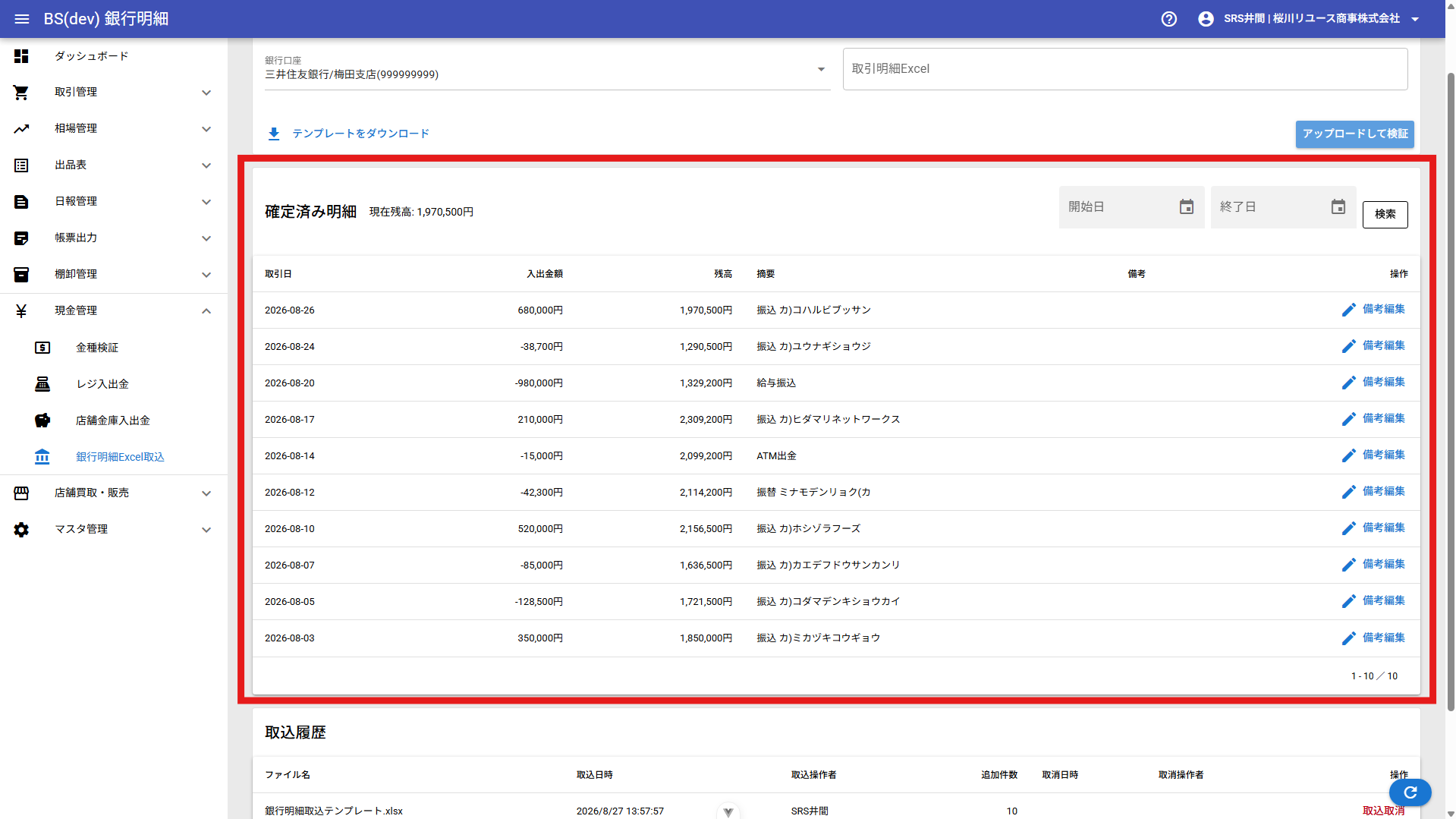Click the shopping cart icon for 取引管理

[x=21, y=93]
